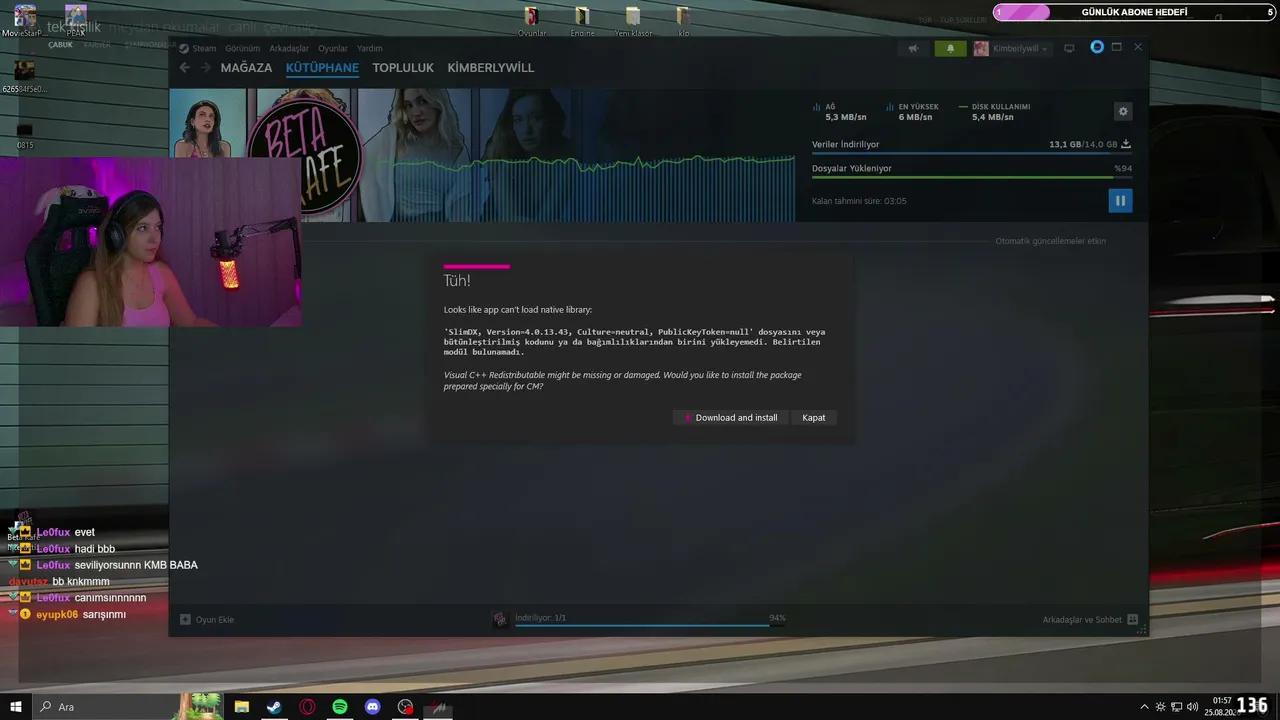Open the Steam menu in the title bar
Image resolution: width=1280 pixels, height=720 pixels.
(x=204, y=48)
